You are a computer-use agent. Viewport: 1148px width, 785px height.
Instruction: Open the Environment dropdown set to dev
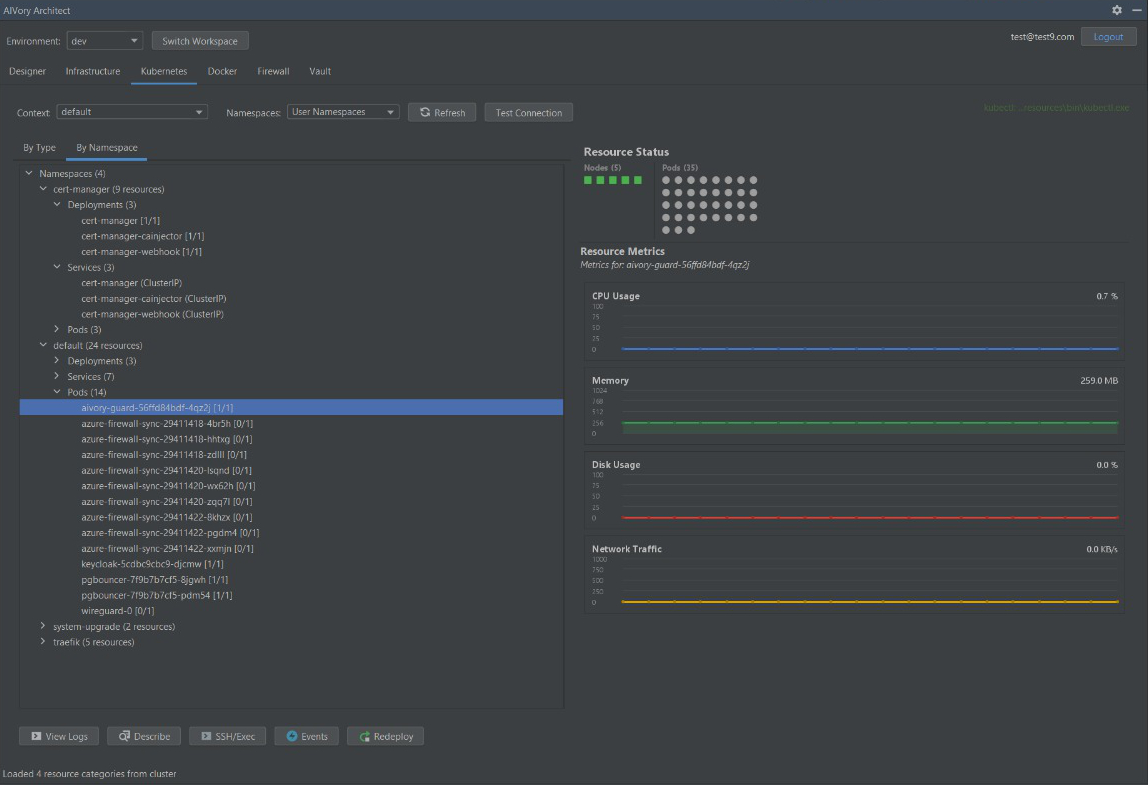click(x=105, y=41)
